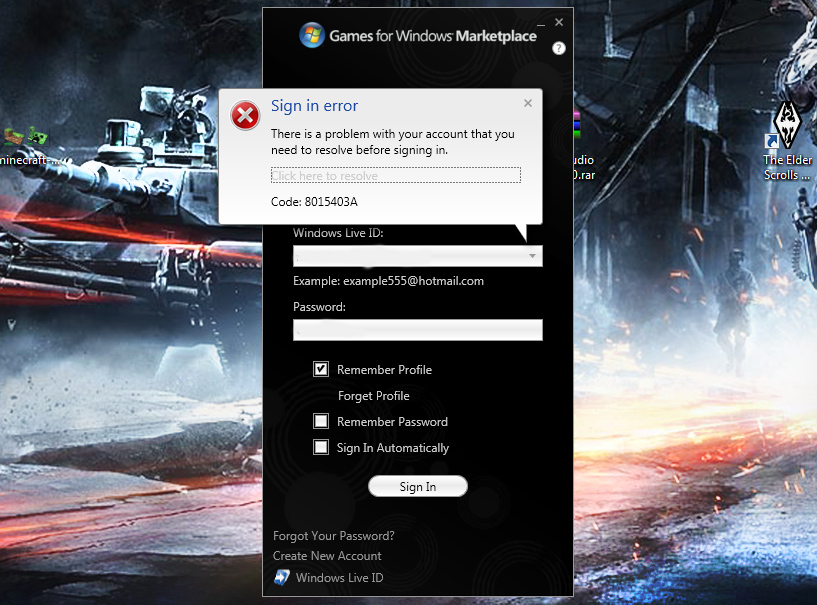Click the Windows logo in Marketplace header
Image resolution: width=817 pixels, height=605 pixels.
(x=312, y=36)
